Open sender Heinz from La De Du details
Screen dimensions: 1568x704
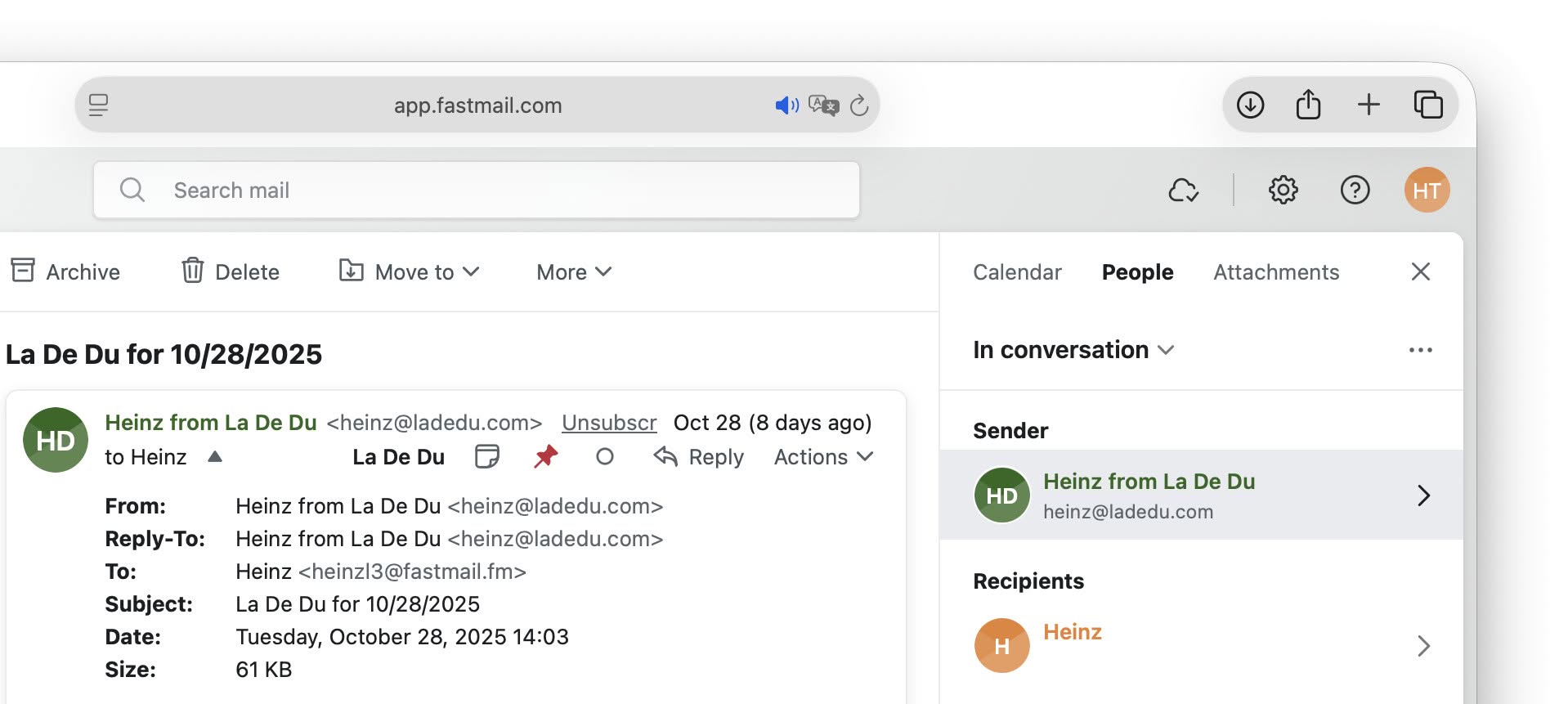point(1201,495)
